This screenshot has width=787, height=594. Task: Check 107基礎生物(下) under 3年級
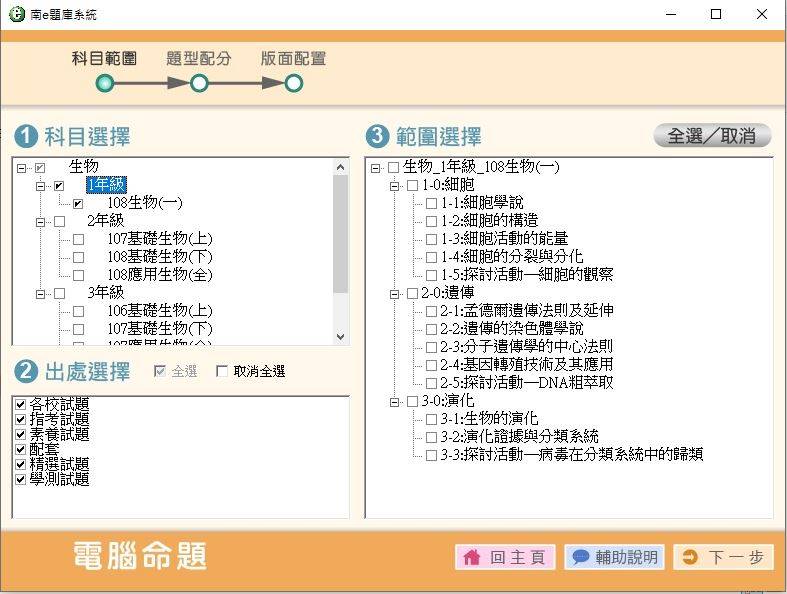pos(78,329)
